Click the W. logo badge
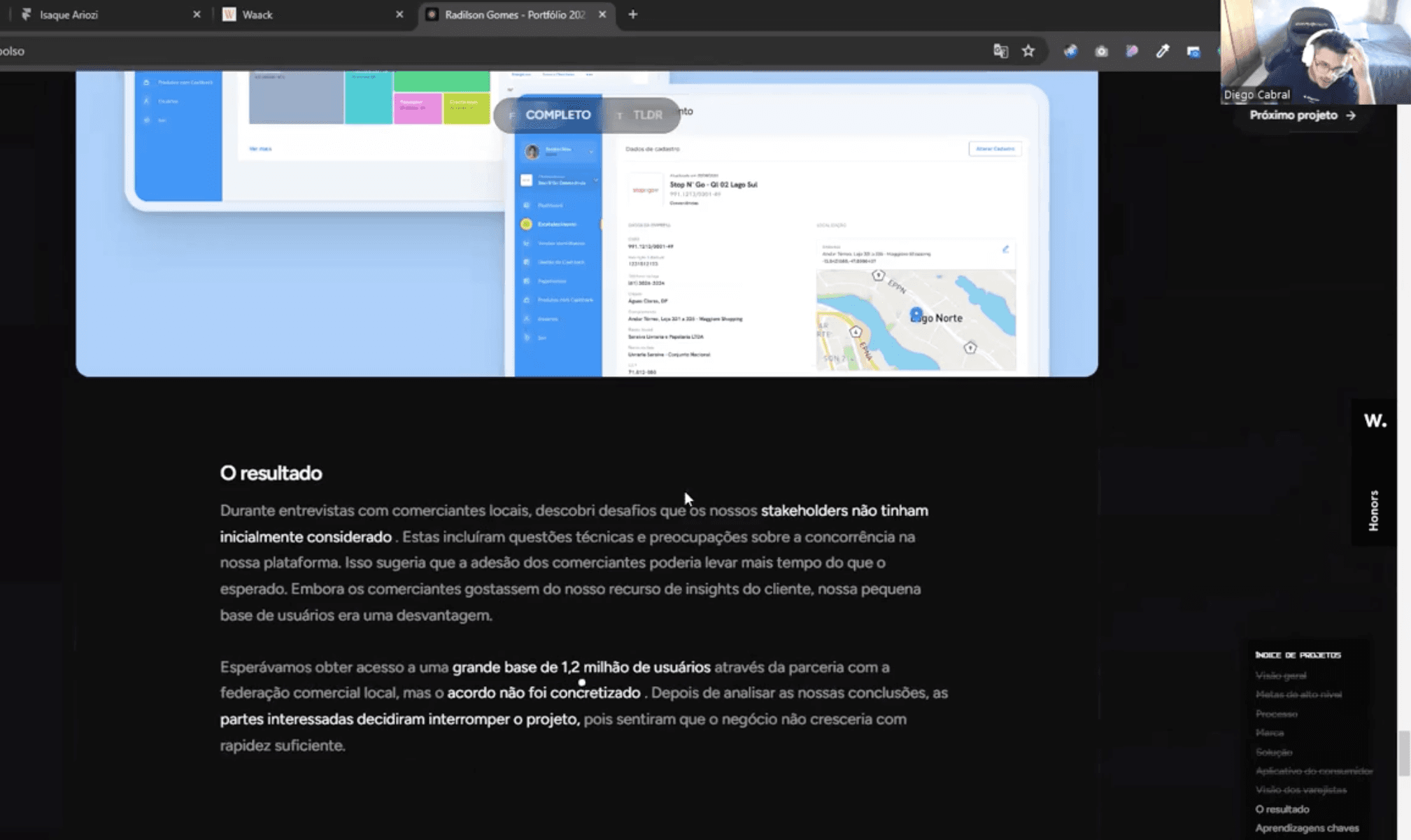This screenshot has width=1411, height=840. pos(1374,420)
